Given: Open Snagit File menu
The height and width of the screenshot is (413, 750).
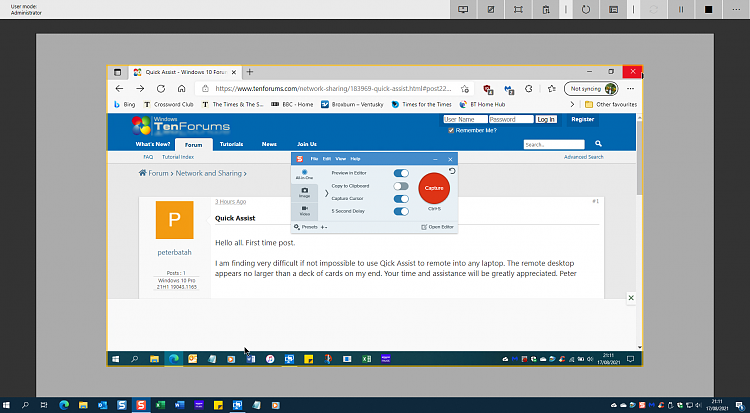Looking at the screenshot, I should coord(314,159).
